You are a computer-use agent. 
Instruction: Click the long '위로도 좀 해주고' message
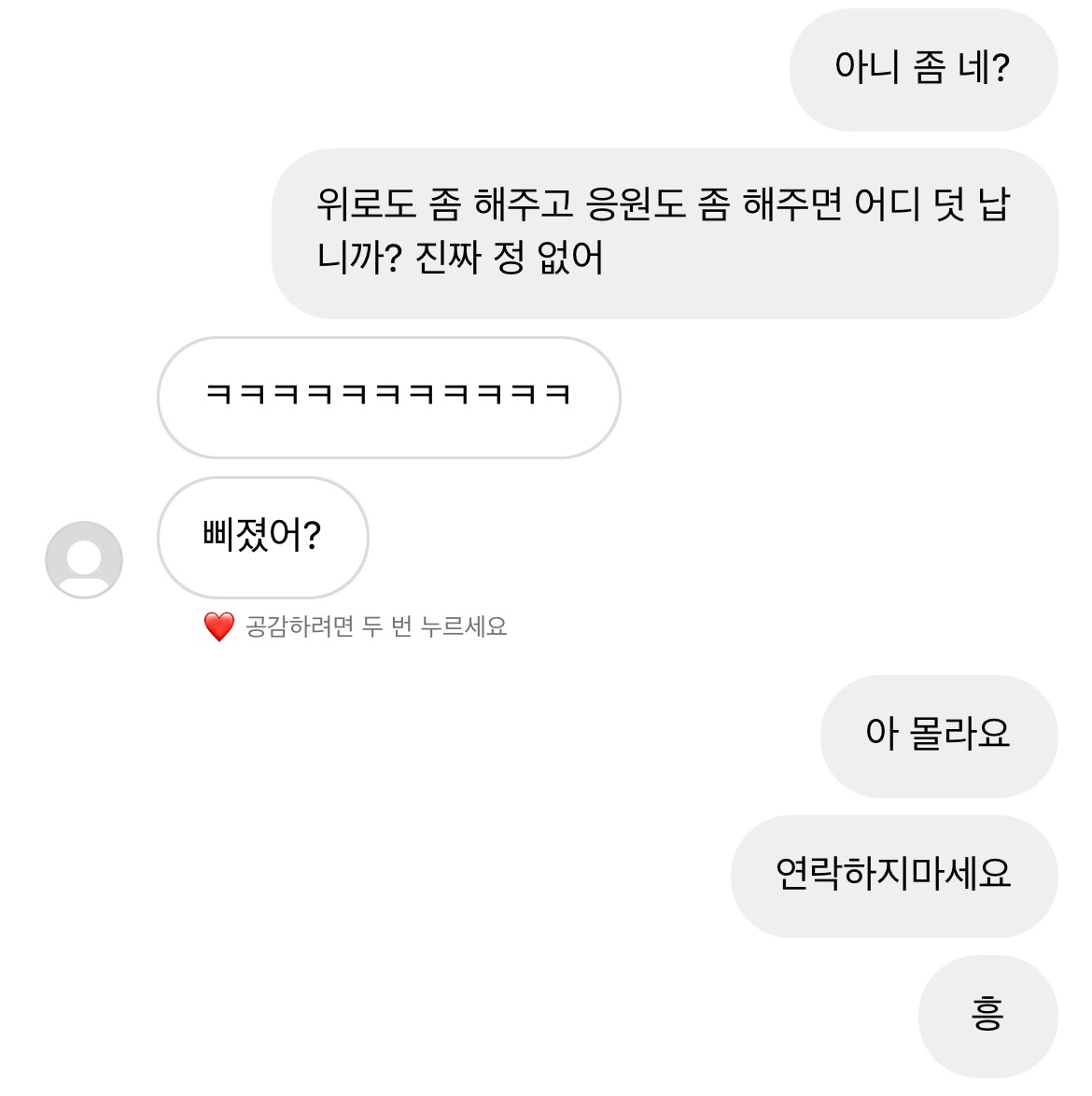(664, 232)
